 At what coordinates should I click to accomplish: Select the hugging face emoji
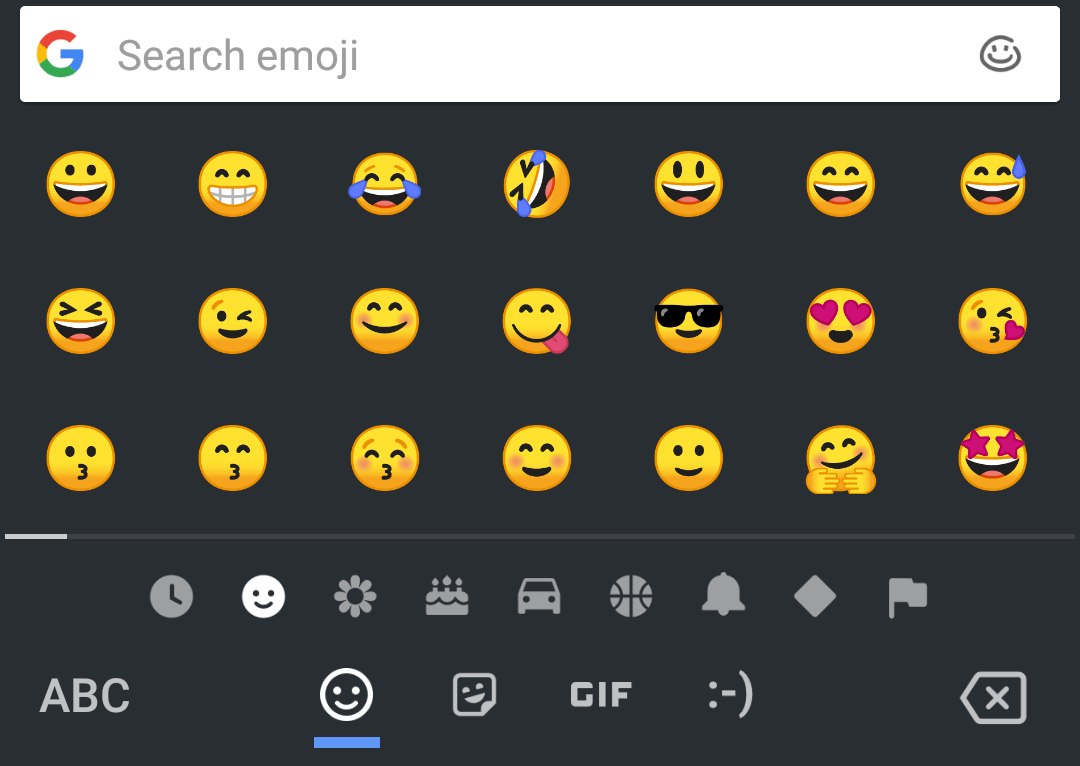coord(840,459)
